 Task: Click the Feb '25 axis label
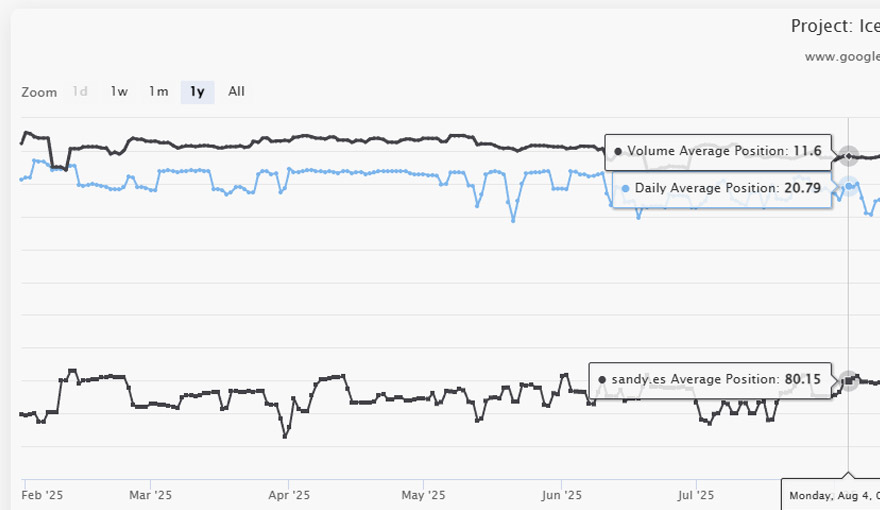click(42, 495)
